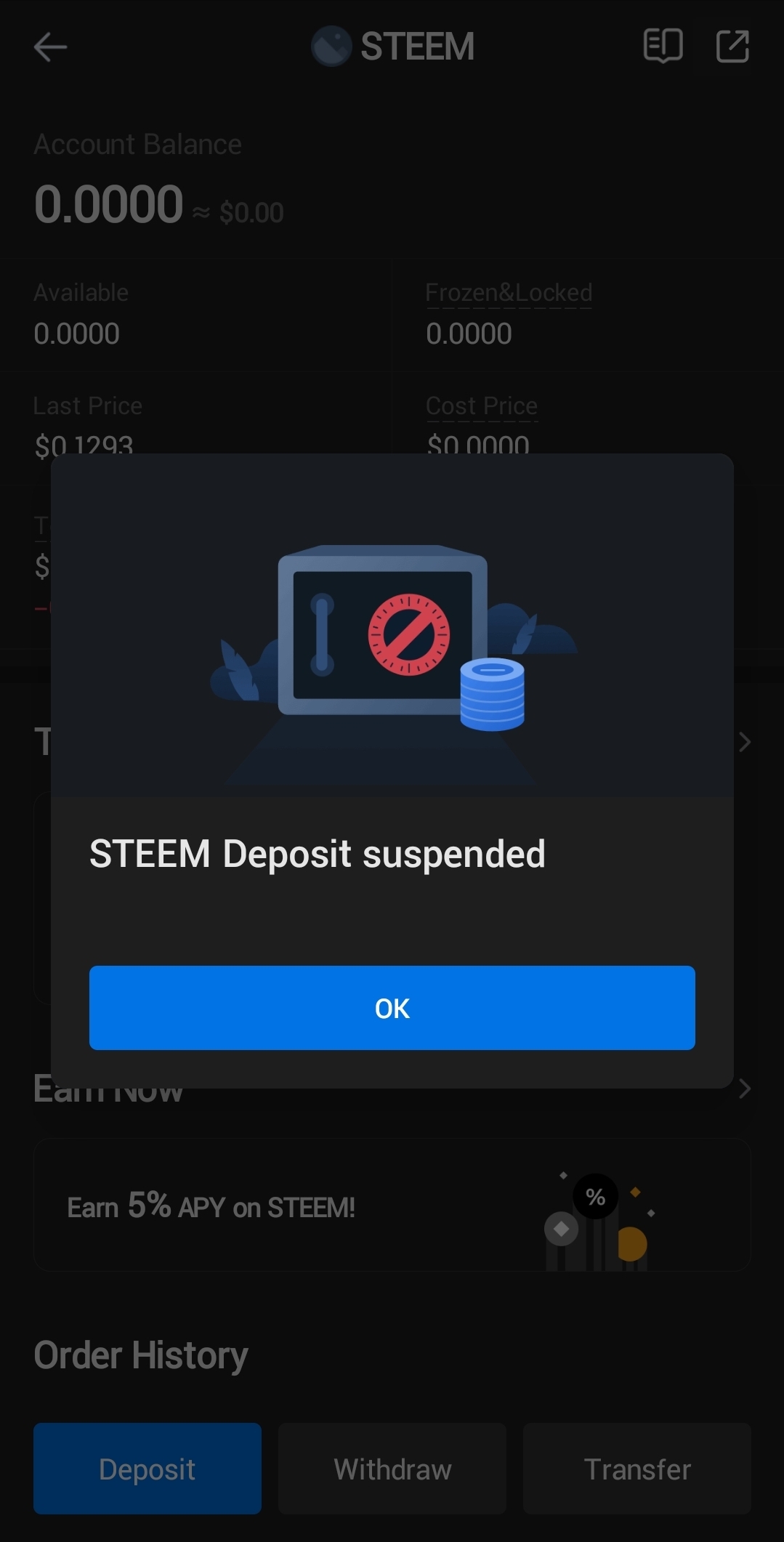
Task: Tap the Cost Price info label
Action: (482, 406)
